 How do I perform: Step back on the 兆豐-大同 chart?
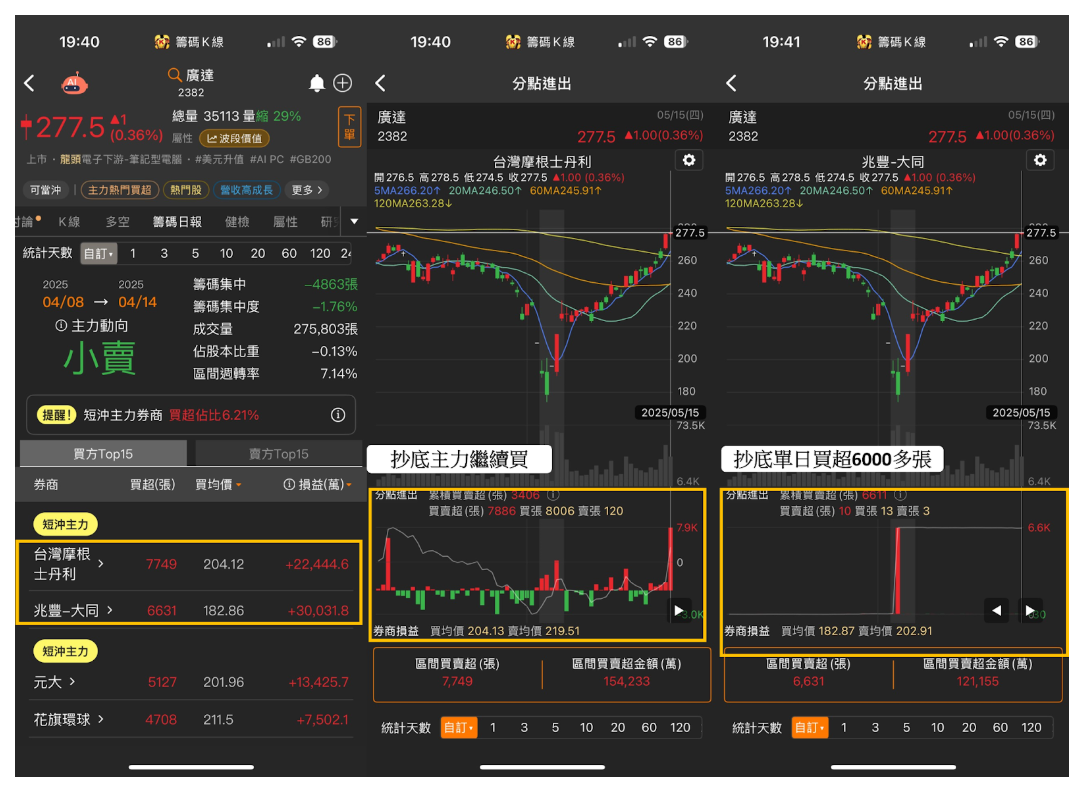point(996,610)
